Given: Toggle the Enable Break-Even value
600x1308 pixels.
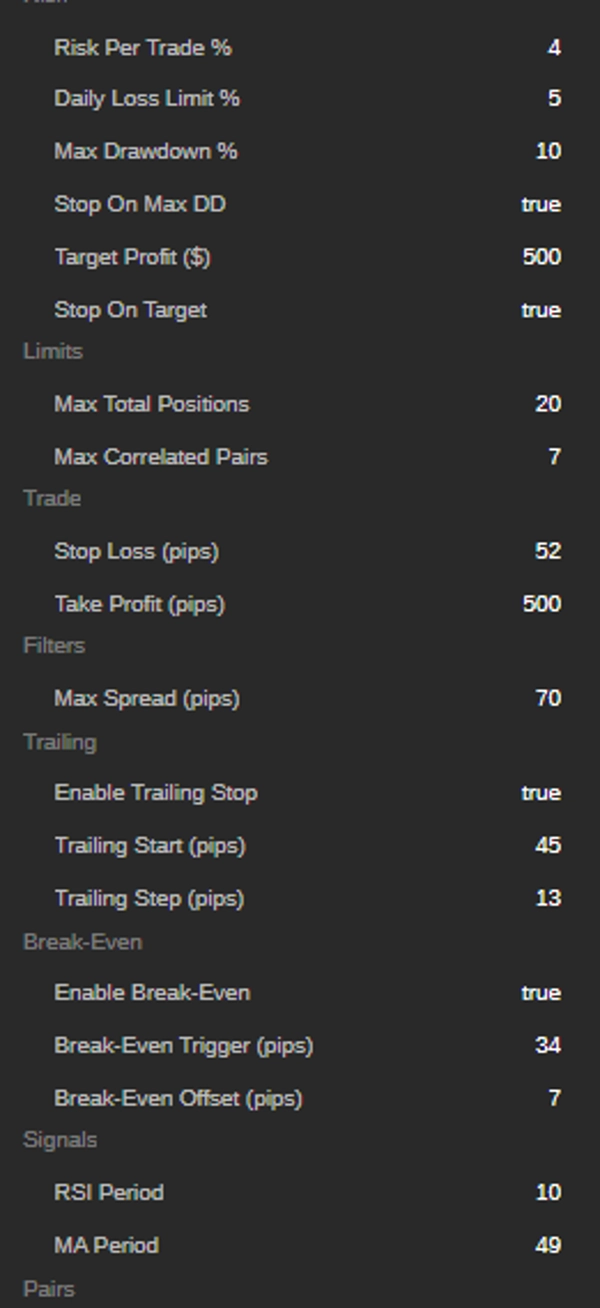Looking at the screenshot, I should tap(540, 993).
